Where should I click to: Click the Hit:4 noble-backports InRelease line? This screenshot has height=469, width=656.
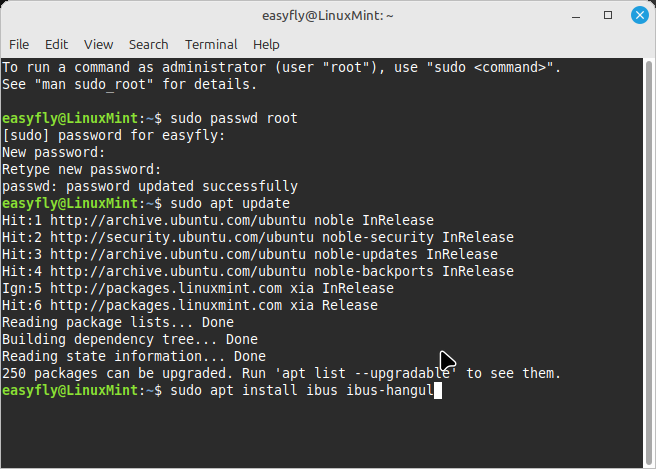coord(258,271)
